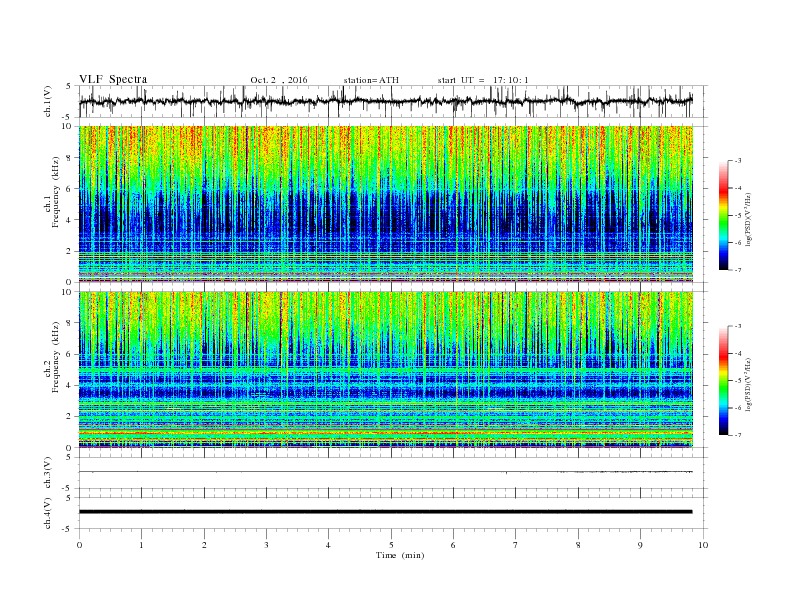Click the time axis tick label "5"

(x=391, y=545)
